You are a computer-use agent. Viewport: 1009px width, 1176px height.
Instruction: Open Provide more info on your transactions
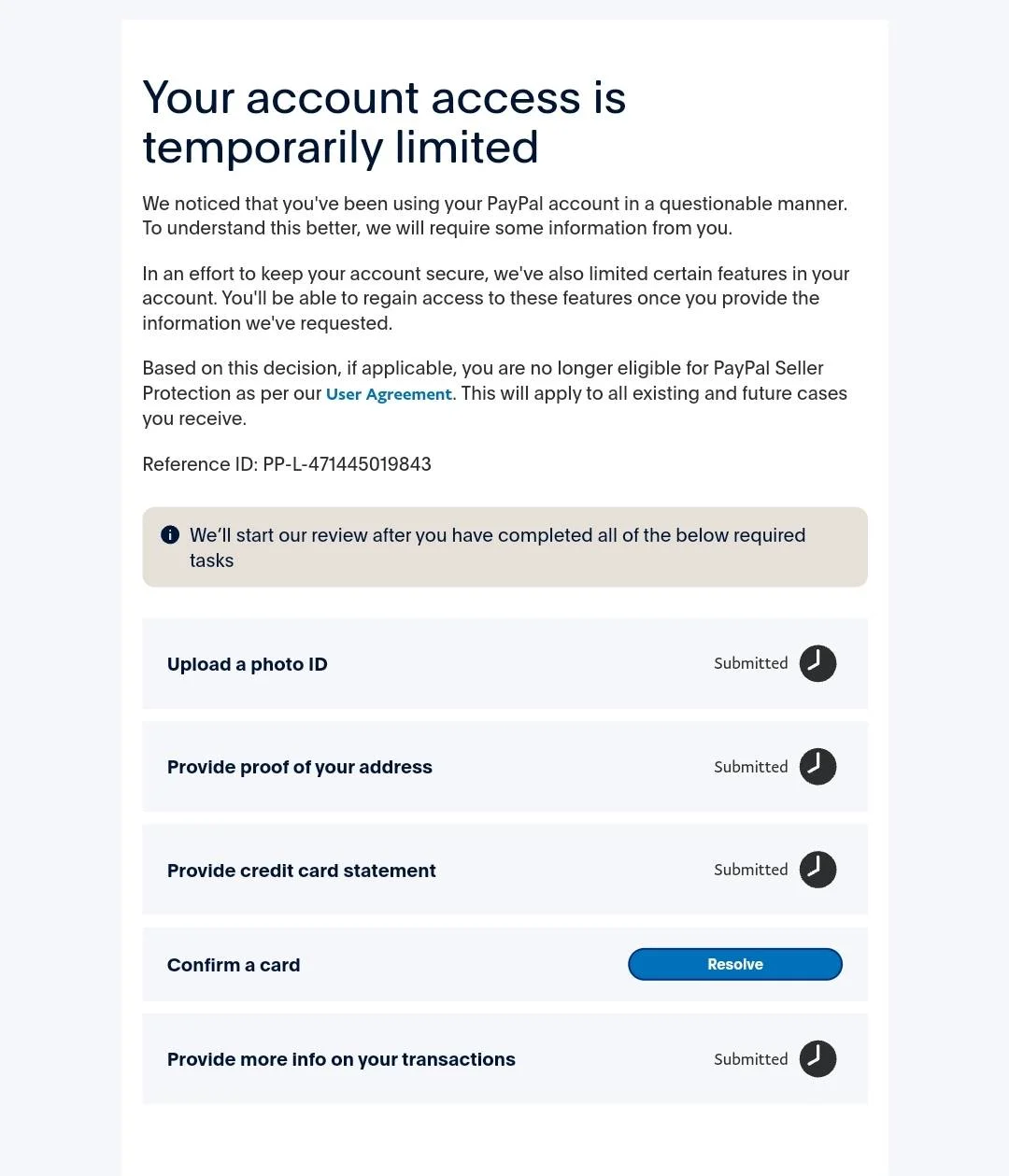[504, 1059]
